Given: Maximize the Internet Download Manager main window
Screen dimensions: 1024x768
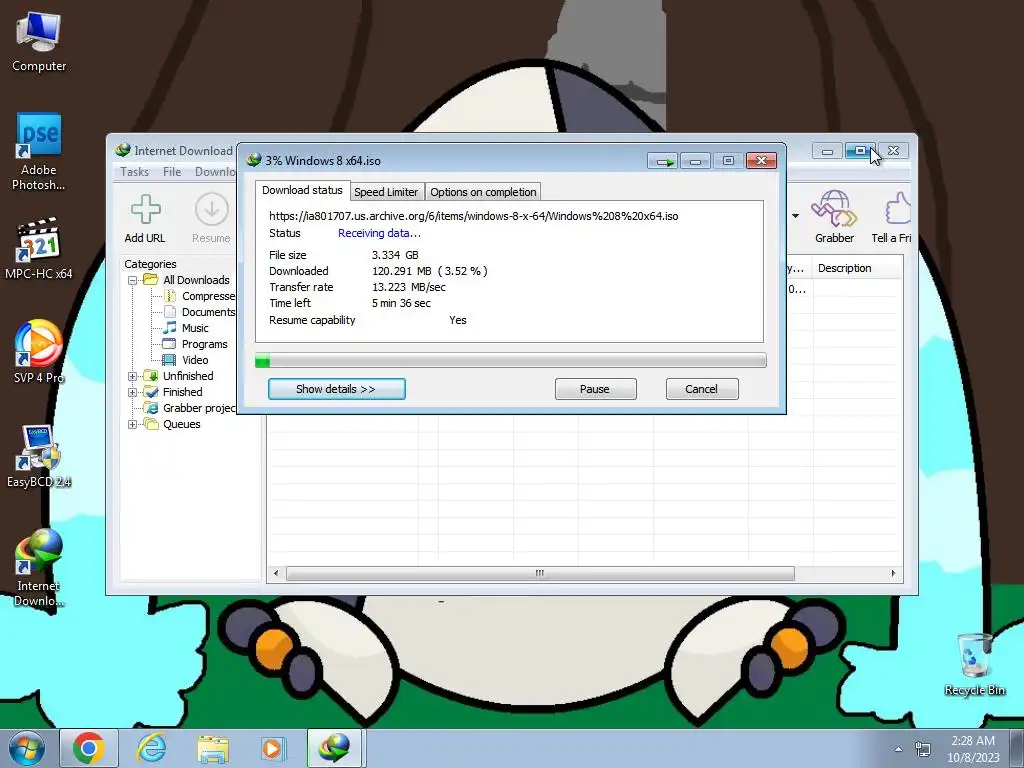Looking at the screenshot, I should coord(860,151).
